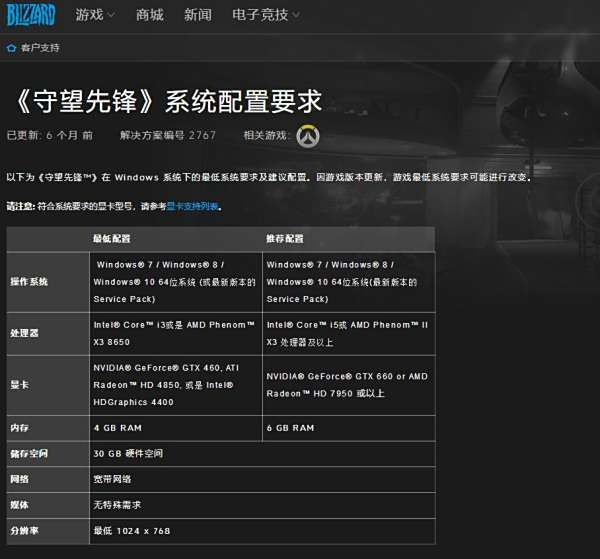
Task: Click the 客户支持 breadcrumb link
Action: pyautogui.click(x=40, y=48)
